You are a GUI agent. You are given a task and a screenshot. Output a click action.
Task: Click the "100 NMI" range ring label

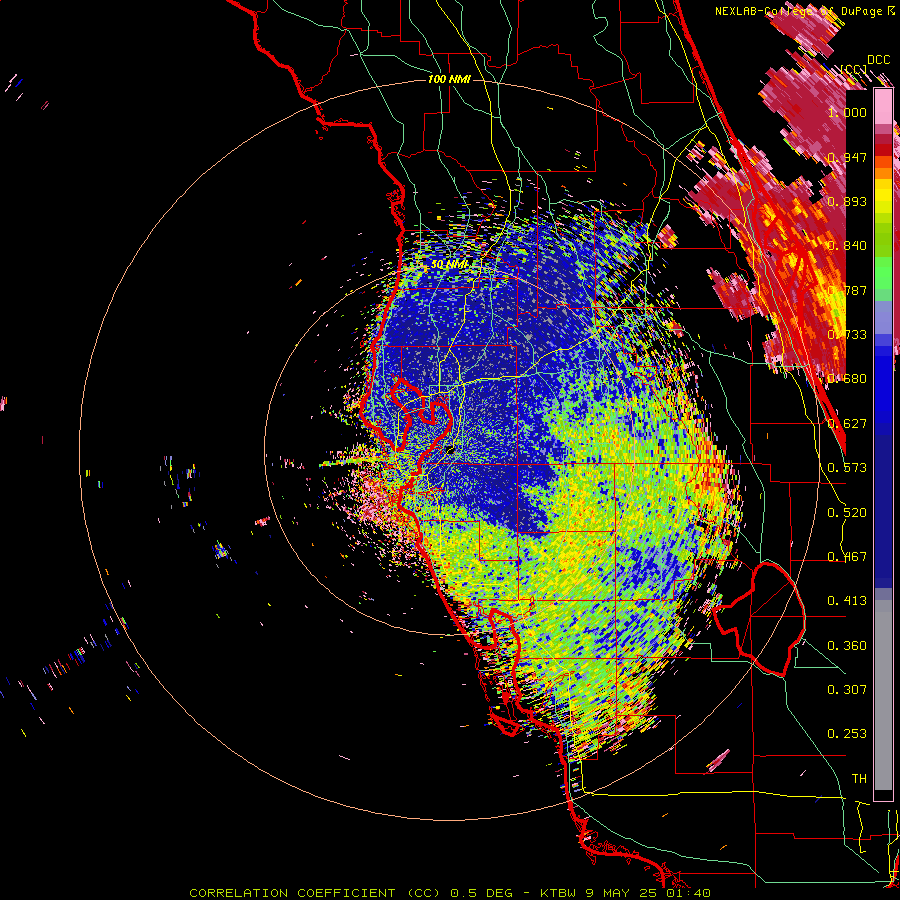pos(449,79)
